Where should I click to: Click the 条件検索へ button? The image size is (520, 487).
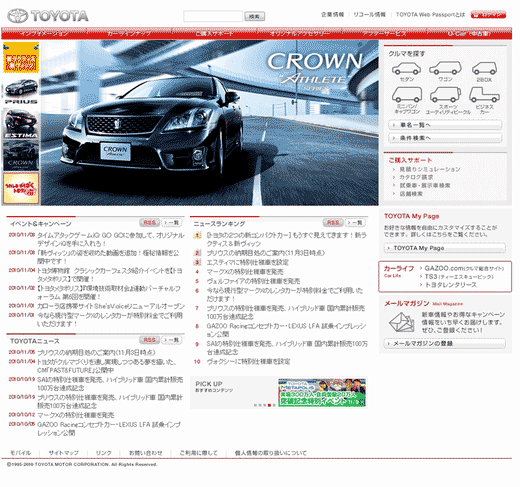pyautogui.click(x=445, y=138)
